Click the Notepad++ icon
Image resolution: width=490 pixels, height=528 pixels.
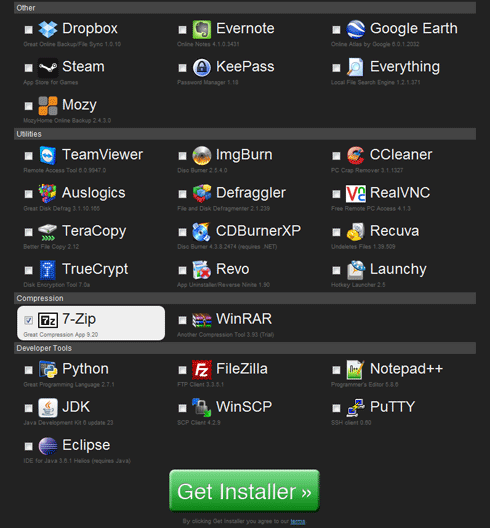[355, 370]
